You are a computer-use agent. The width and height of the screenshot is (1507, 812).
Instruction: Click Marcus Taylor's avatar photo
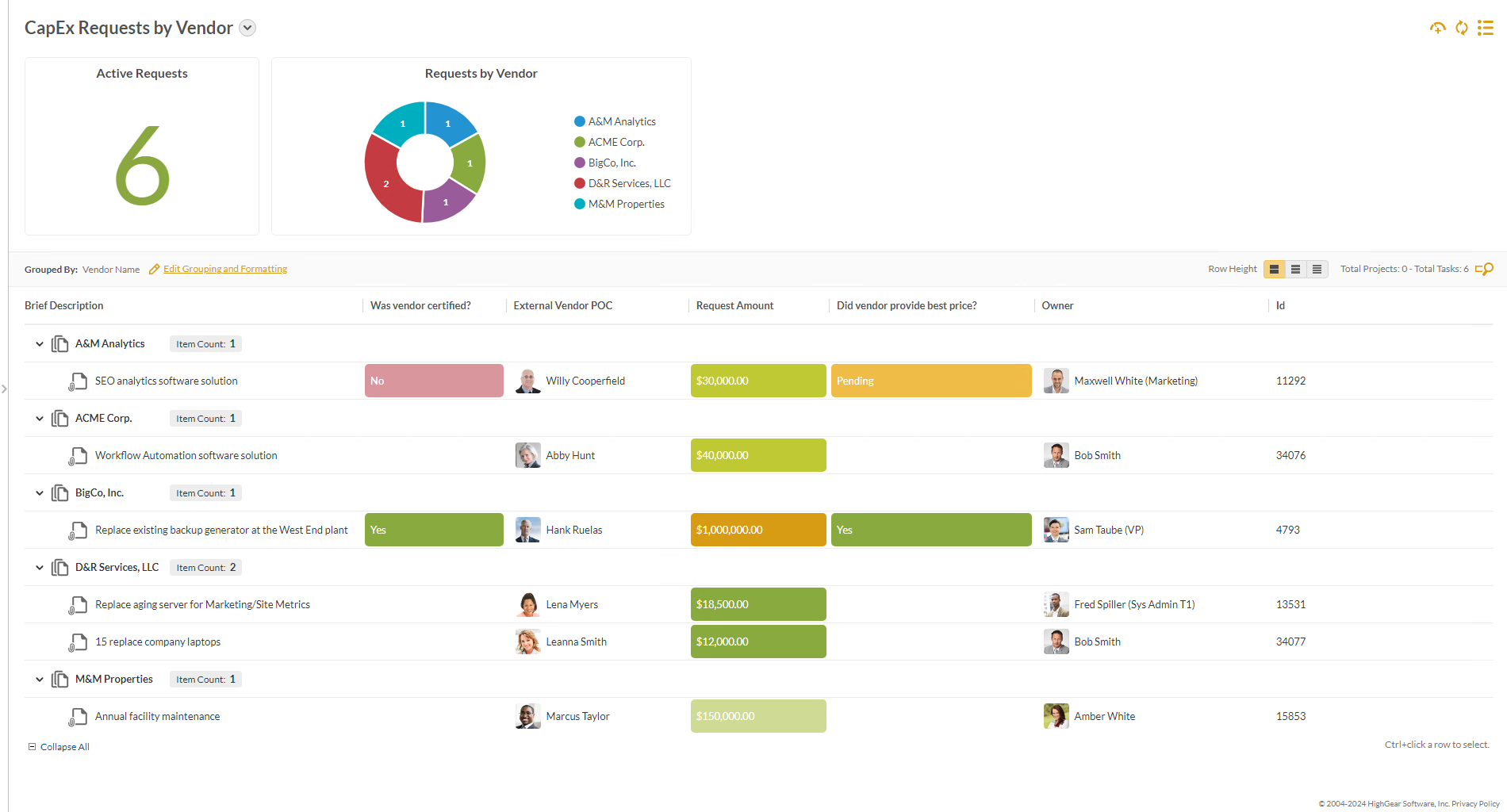tap(527, 716)
